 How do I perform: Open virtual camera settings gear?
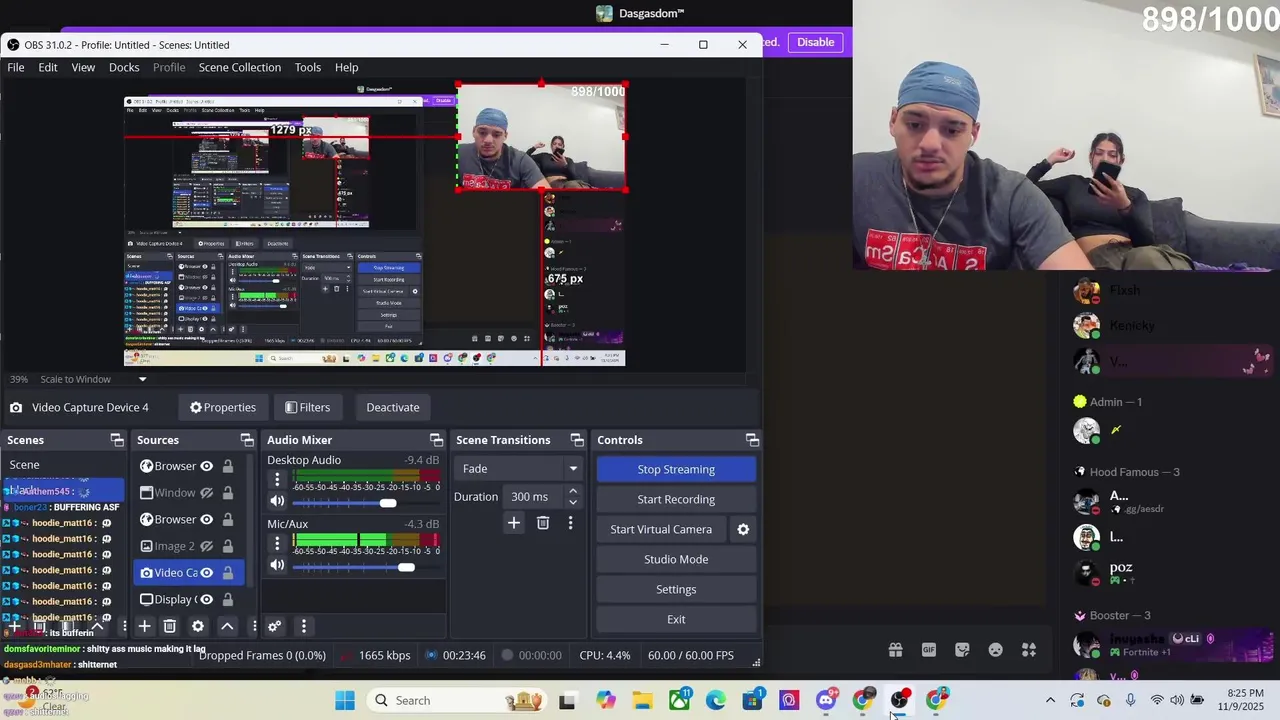(x=743, y=529)
